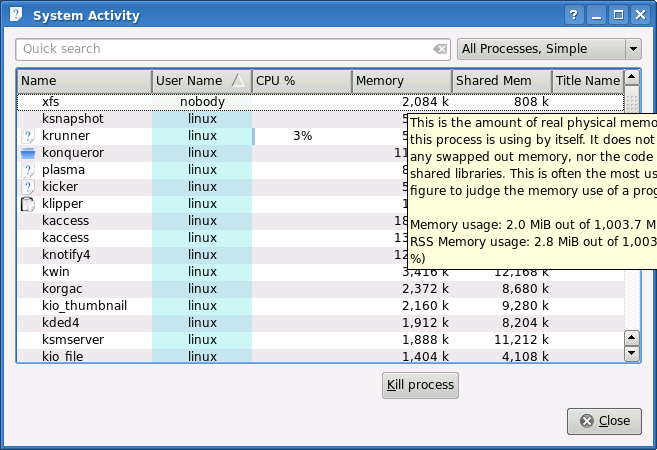Click kded4's 8,204 k shared memory value
Screen dimensions: 657x450
point(525,323)
